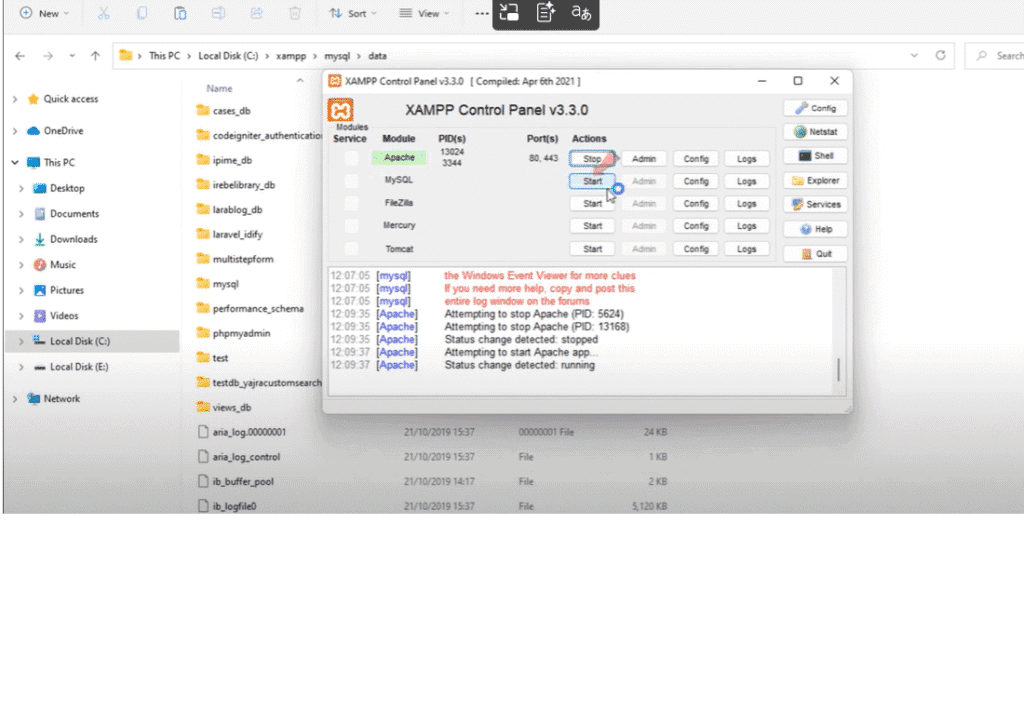Viewport: 1024px width, 725px height.
Task: Open MySQL Config options
Action: [696, 181]
